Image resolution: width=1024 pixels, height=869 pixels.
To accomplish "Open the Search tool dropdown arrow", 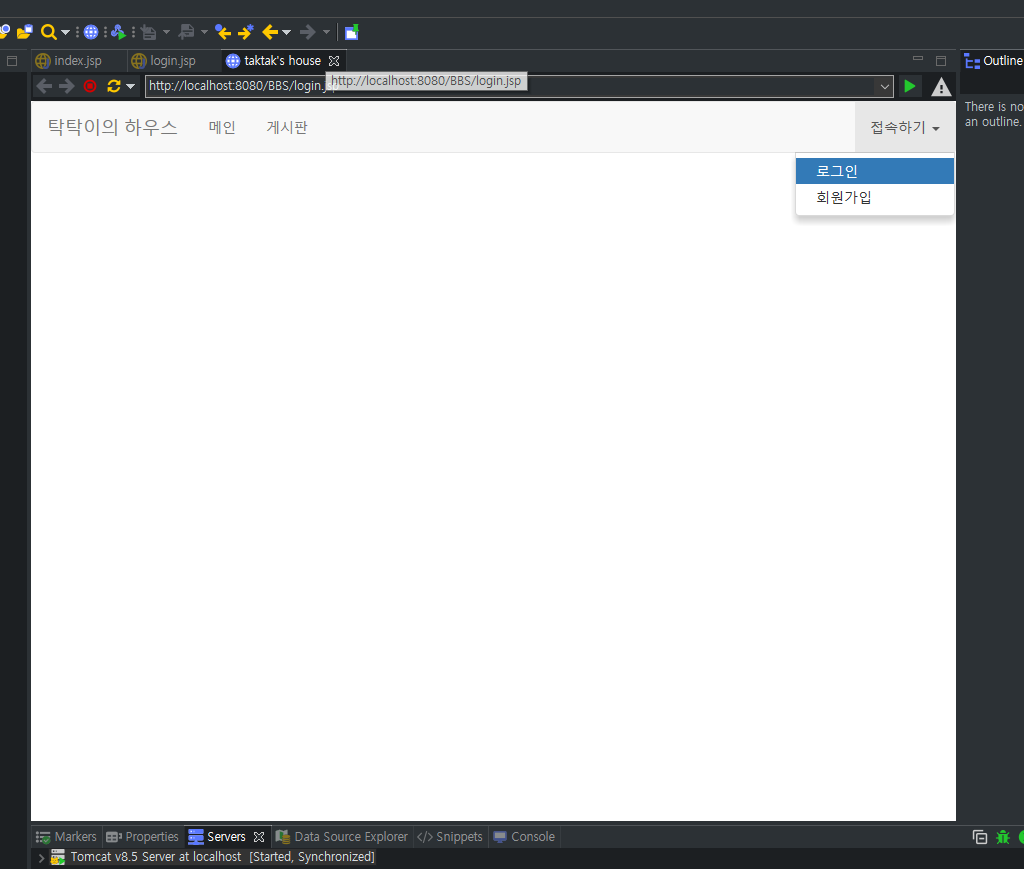I will (65, 32).
